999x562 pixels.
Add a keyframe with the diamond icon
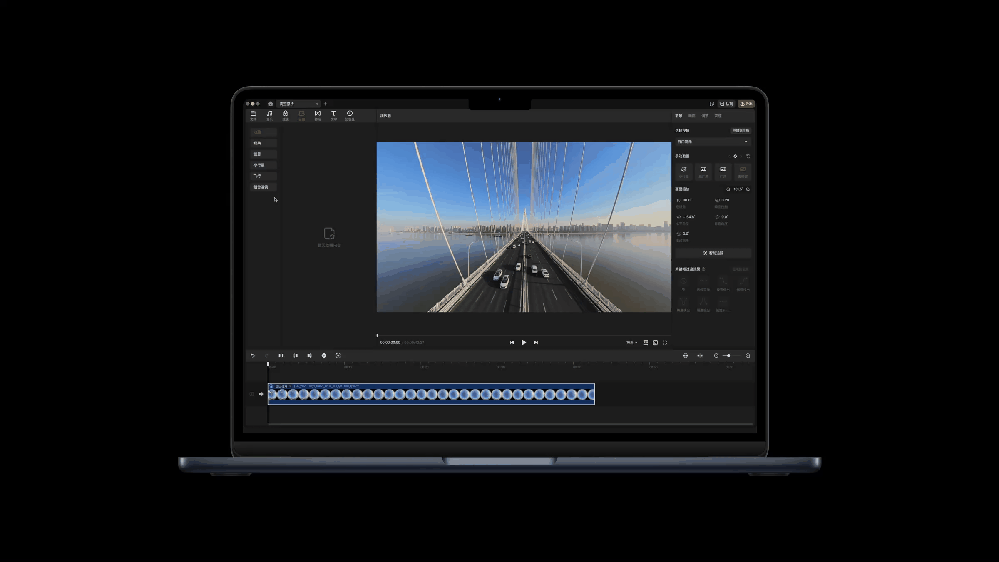coord(735,156)
